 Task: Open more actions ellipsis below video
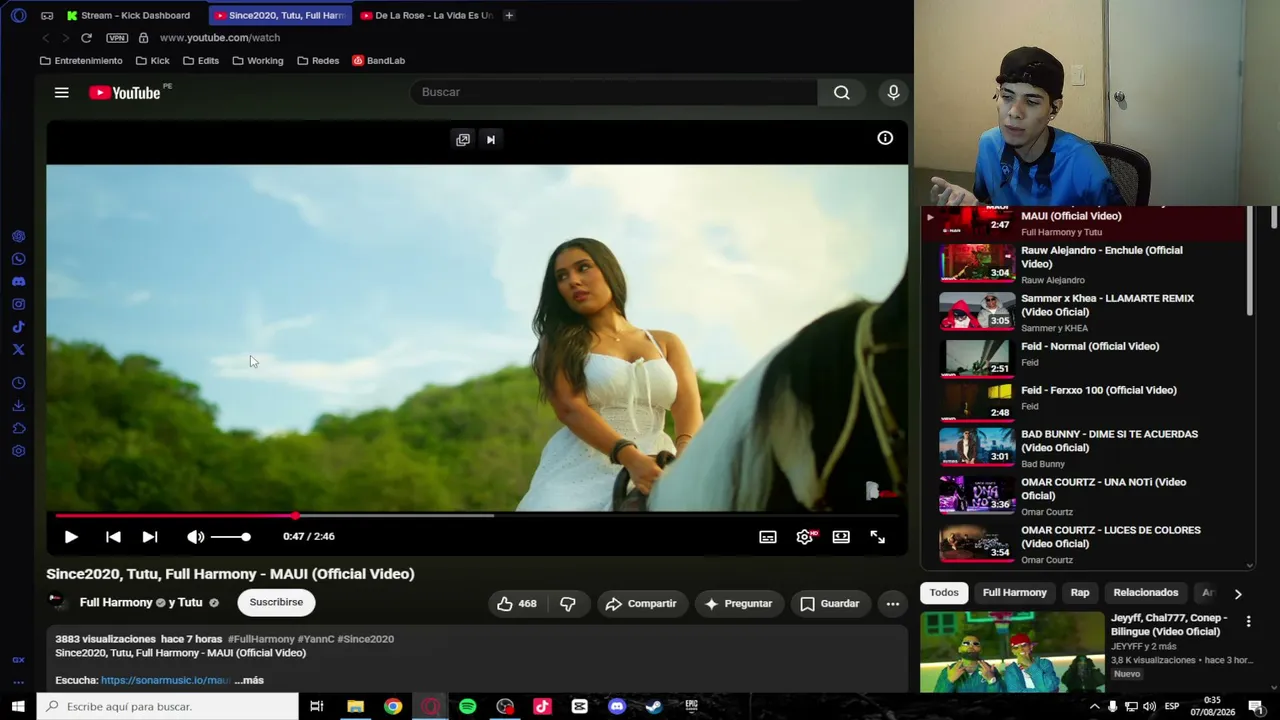893,603
